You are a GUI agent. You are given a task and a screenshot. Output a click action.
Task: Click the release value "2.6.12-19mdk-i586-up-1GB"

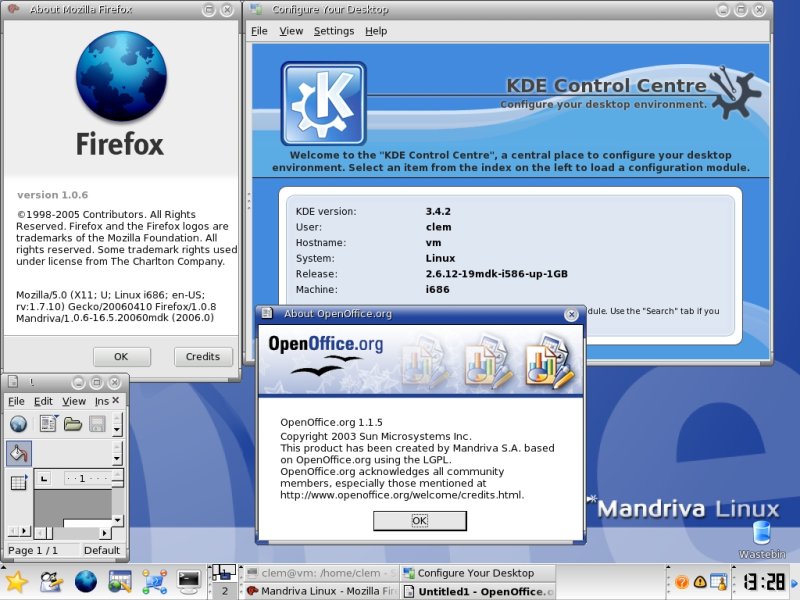pyautogui.click(x=496, y=274)
